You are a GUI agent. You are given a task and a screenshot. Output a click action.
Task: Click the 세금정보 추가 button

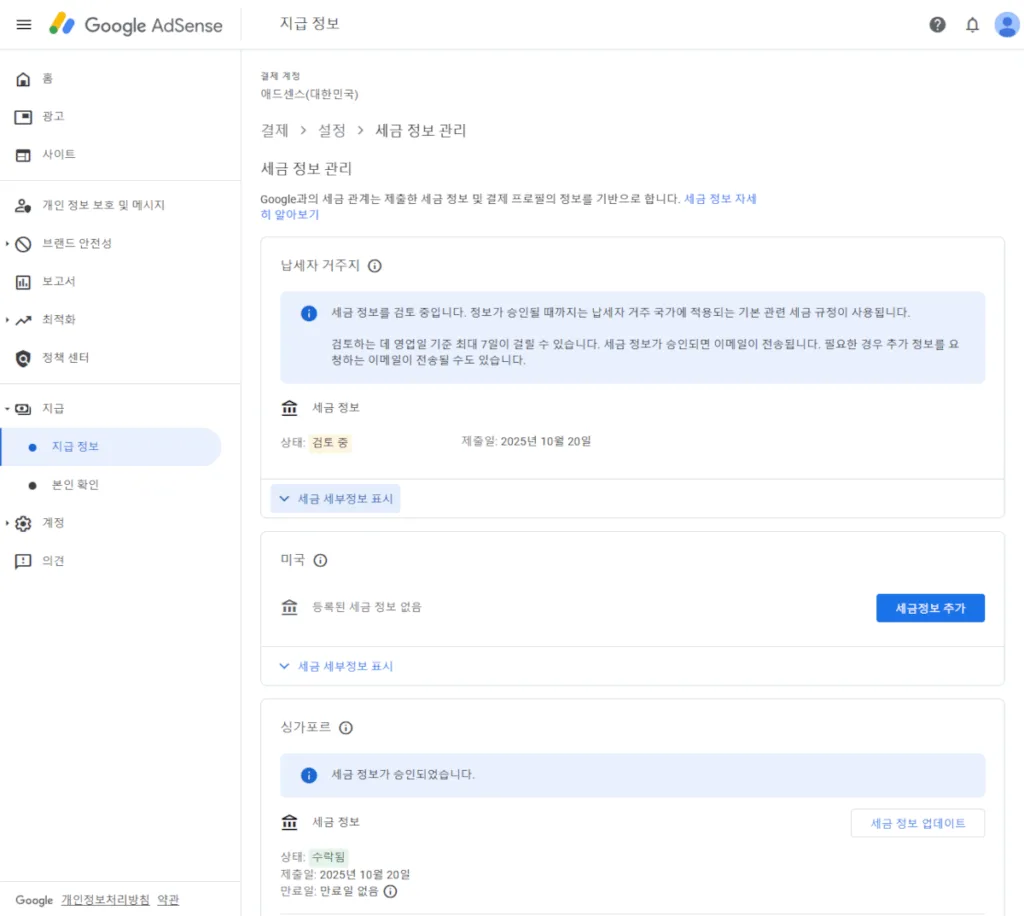pyautogui.click(x=930, y=608)
